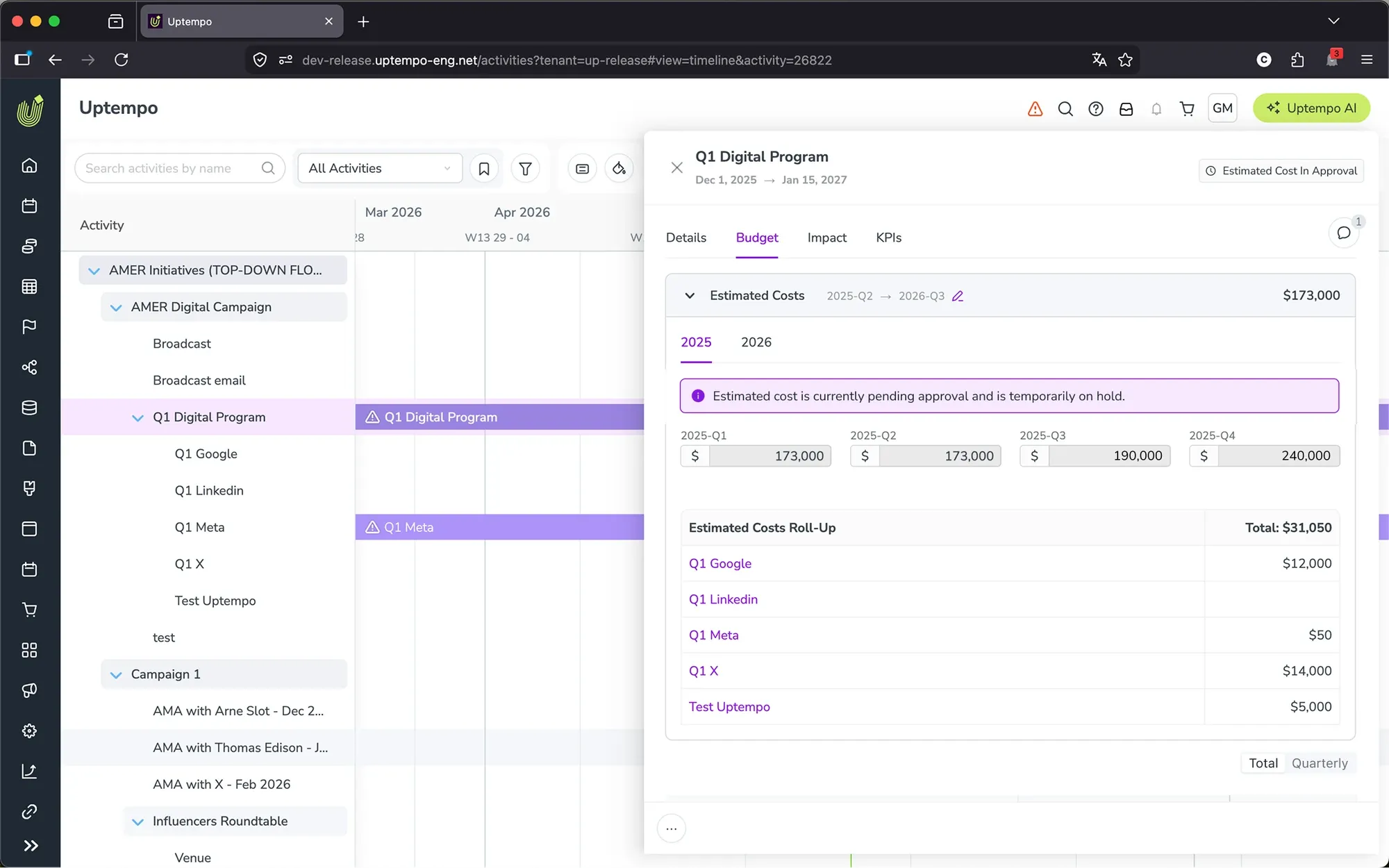
Task: Collapse Campaign 1 tree node
Action: [116, 674]
